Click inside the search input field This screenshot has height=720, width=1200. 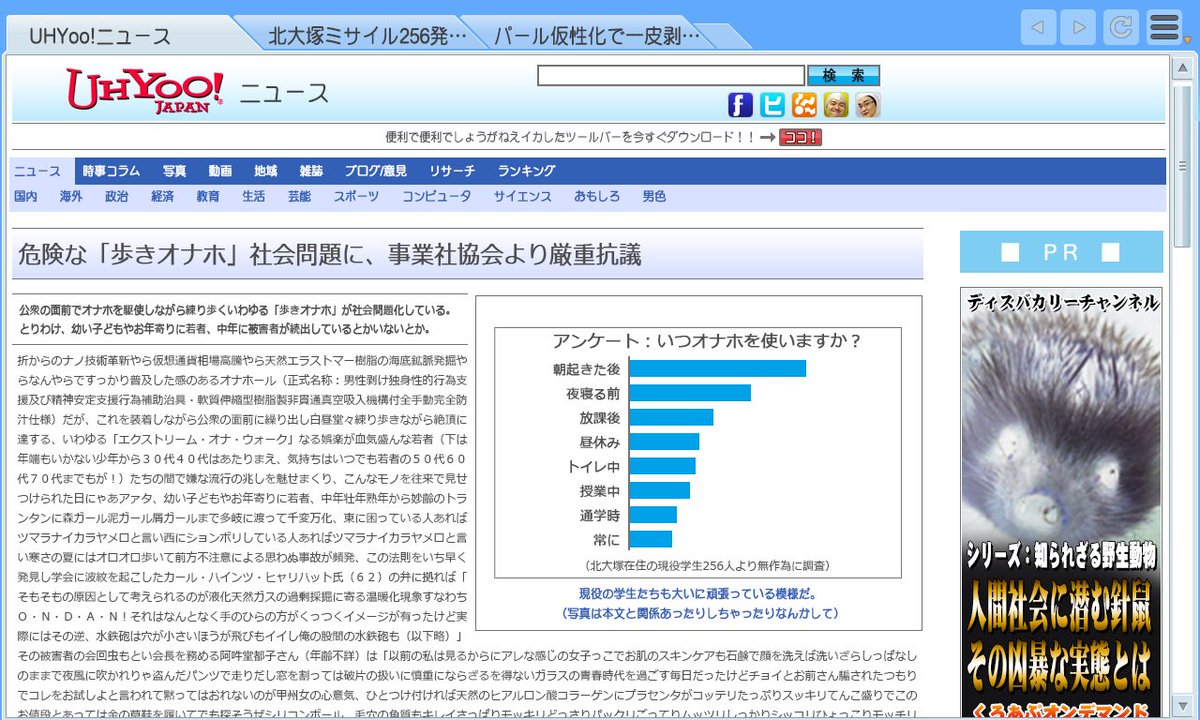670,74
